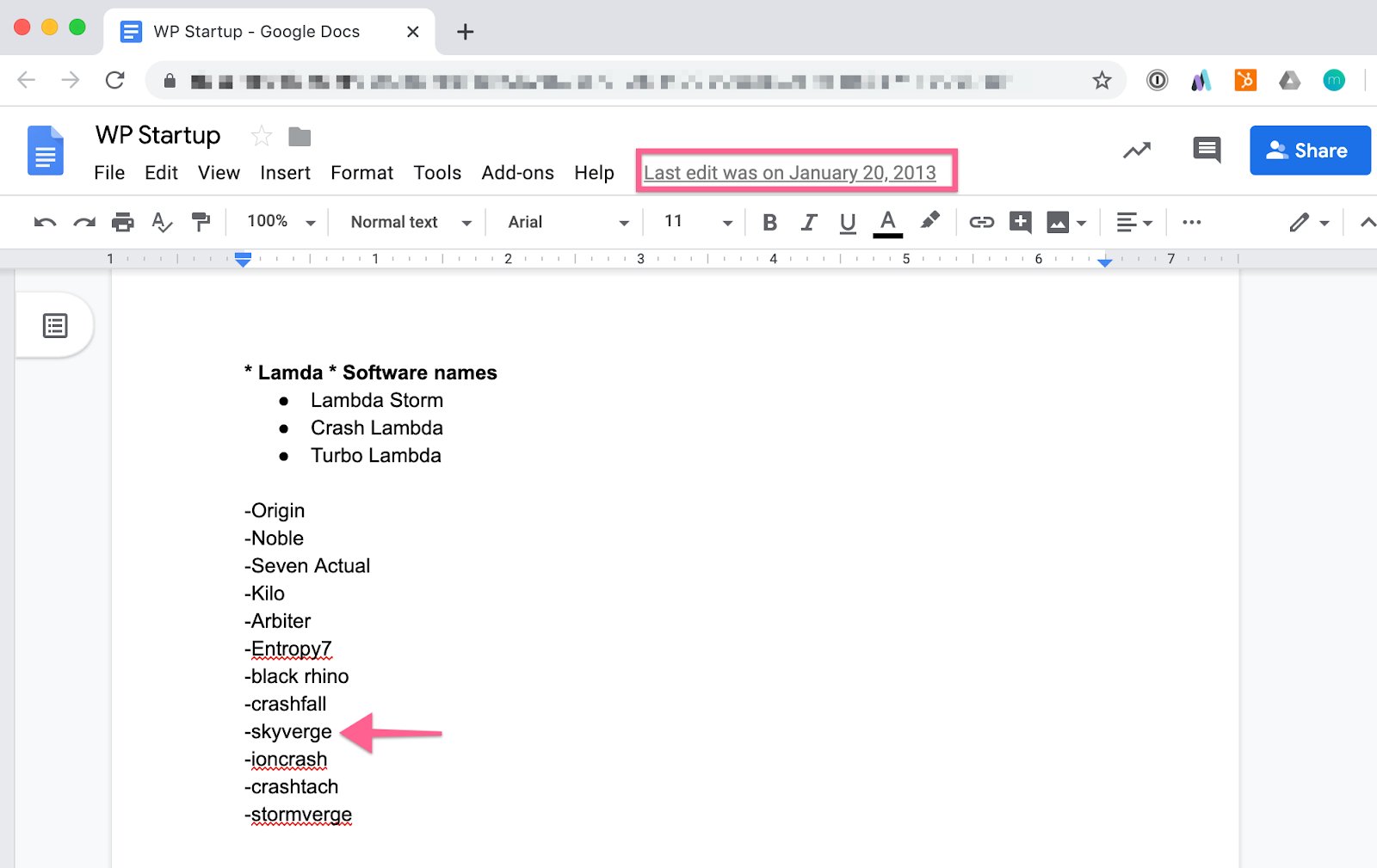Star the WP Startup document
1377x868 pixels.
coord(262,136)
